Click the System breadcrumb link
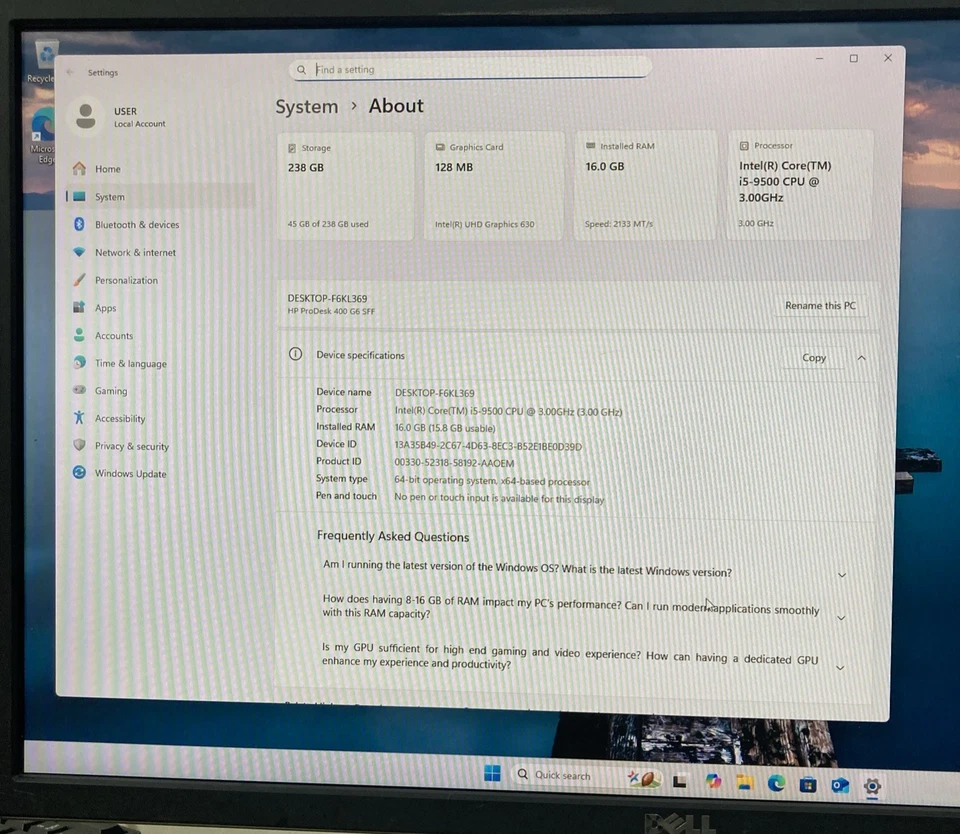 (306, 106)
